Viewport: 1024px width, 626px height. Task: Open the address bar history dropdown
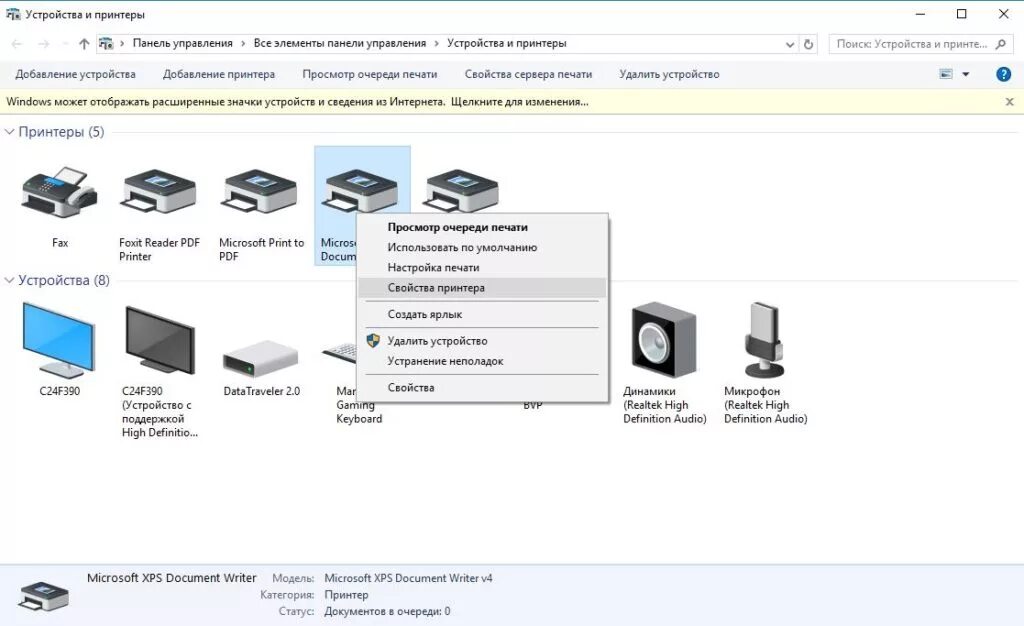click(x=790, y=44)
